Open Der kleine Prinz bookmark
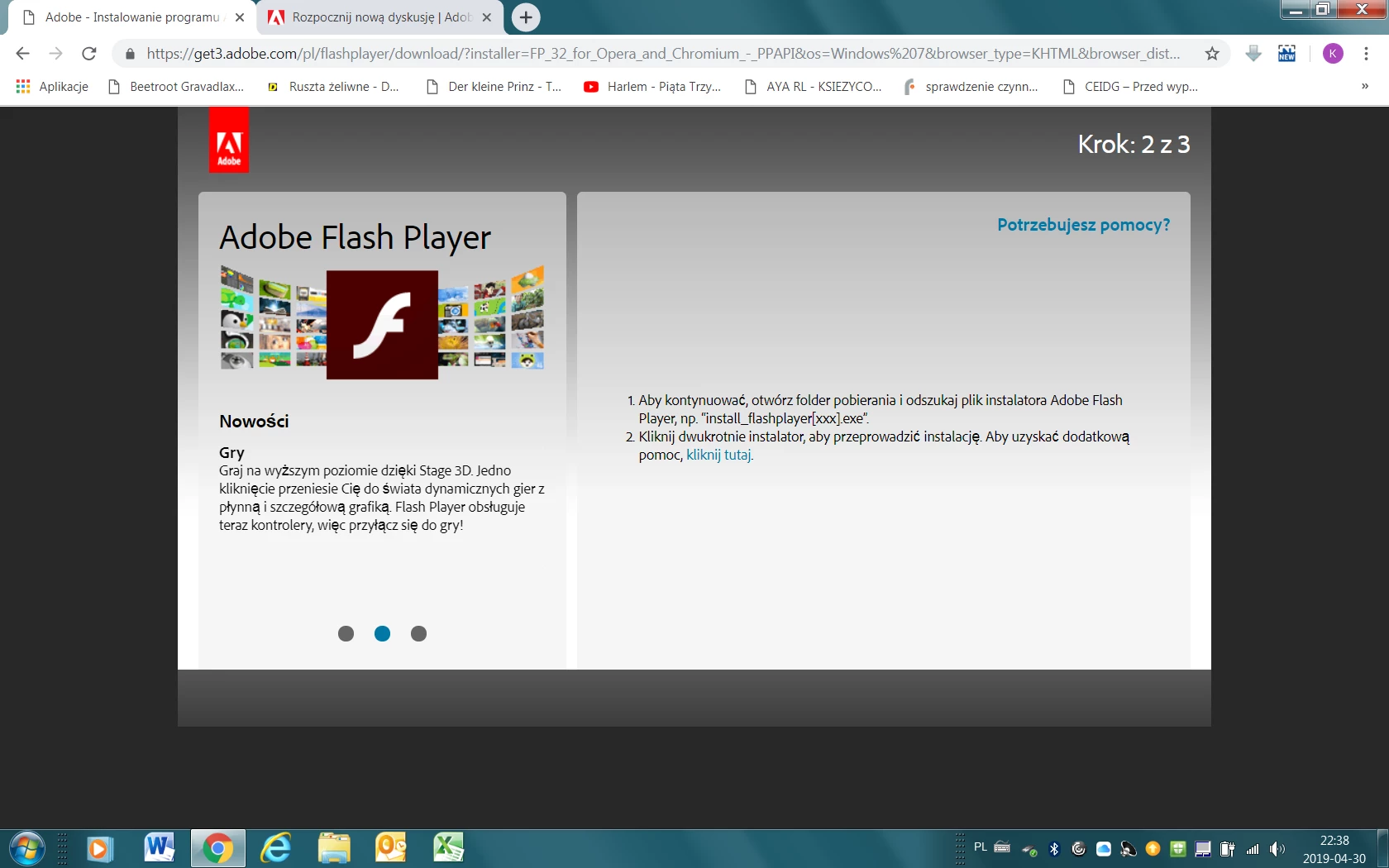The width and height of the screenshot is (1389, 868). tap(494, 87)
